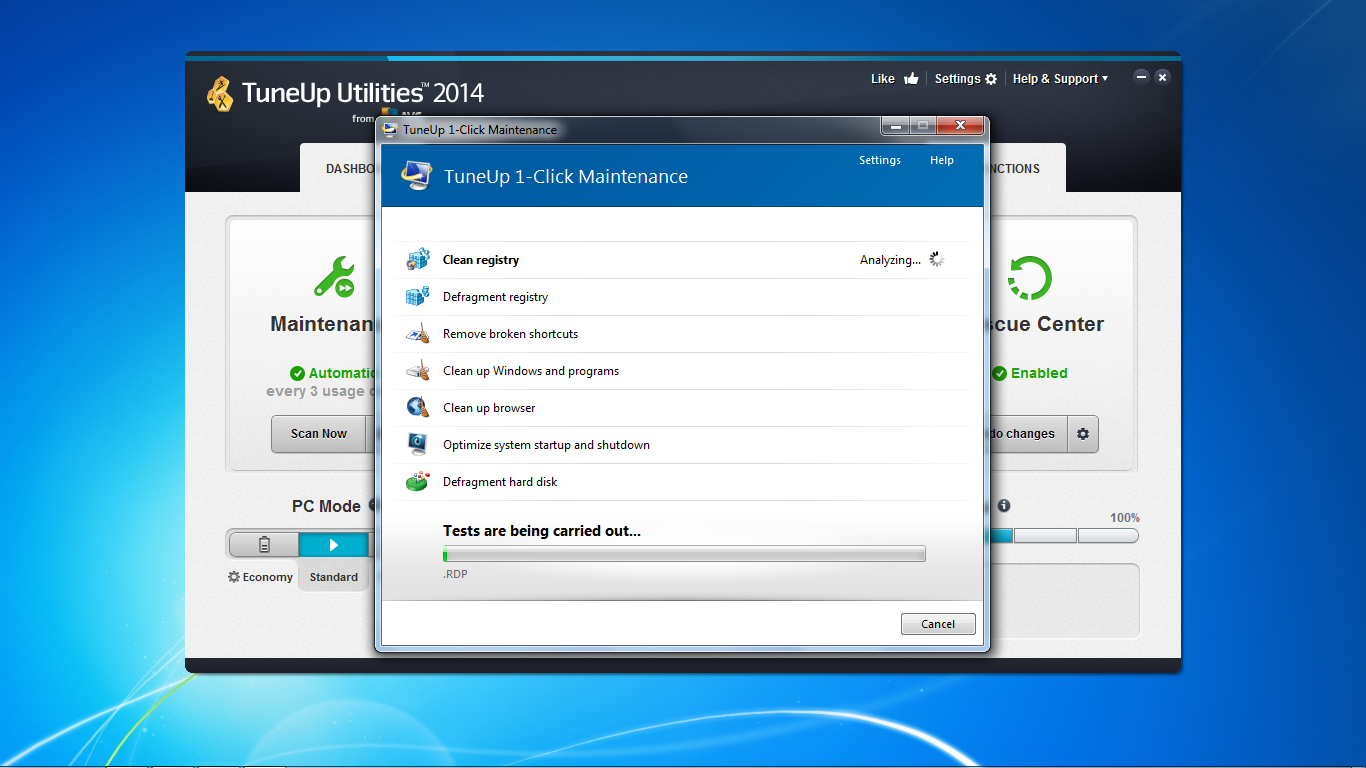The height and width of the screenshot is (768, 1366).
Task: Click the Defragment hard disk icon
Action: pos(417,482)
